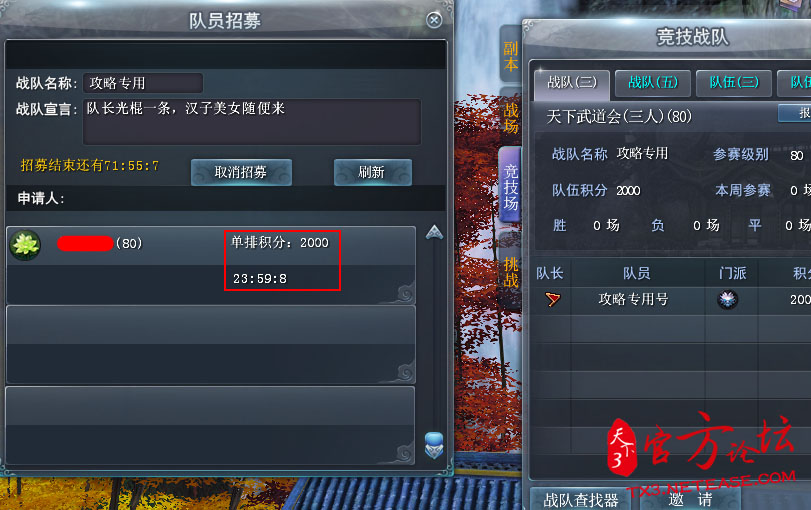Open the 副本 side tab
Screen dimensions: 811x510
point(510,56)
